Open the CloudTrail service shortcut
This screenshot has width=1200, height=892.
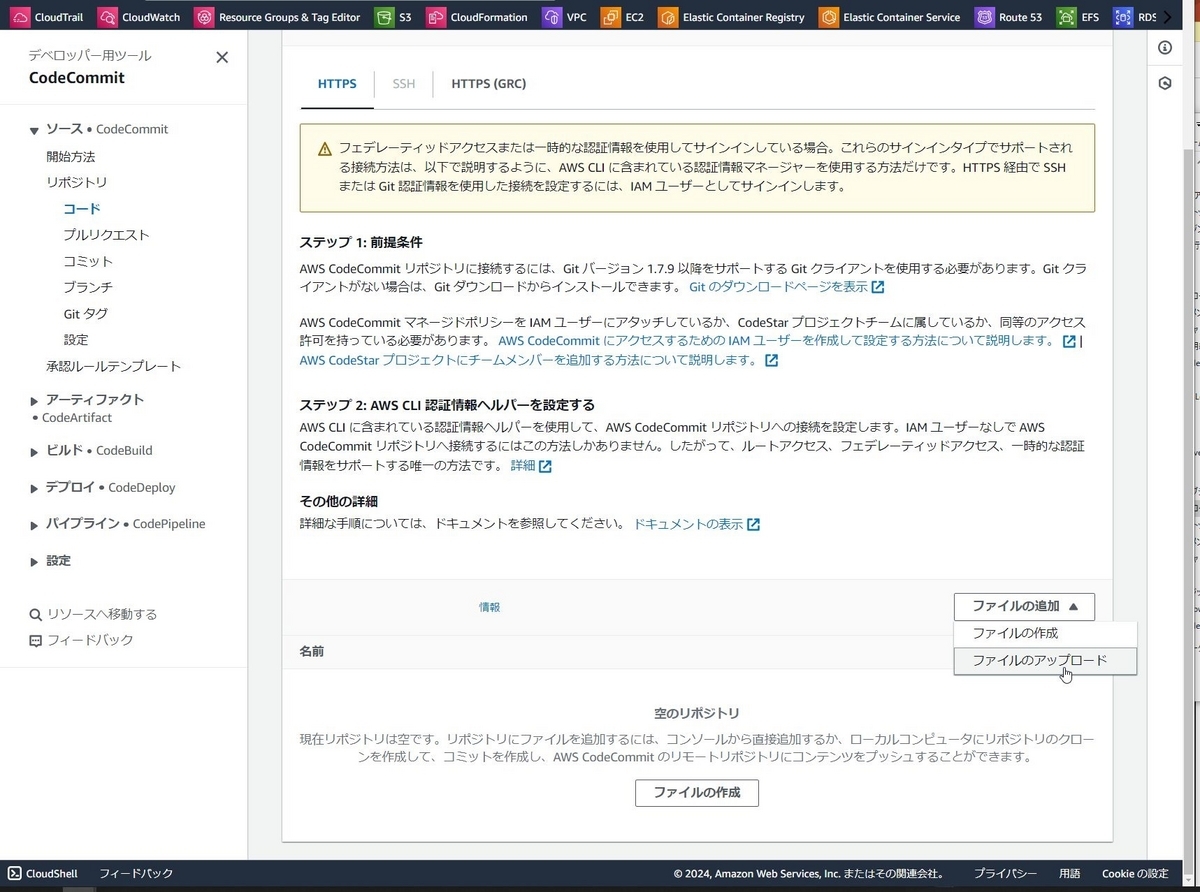click(x=47, y=16)
